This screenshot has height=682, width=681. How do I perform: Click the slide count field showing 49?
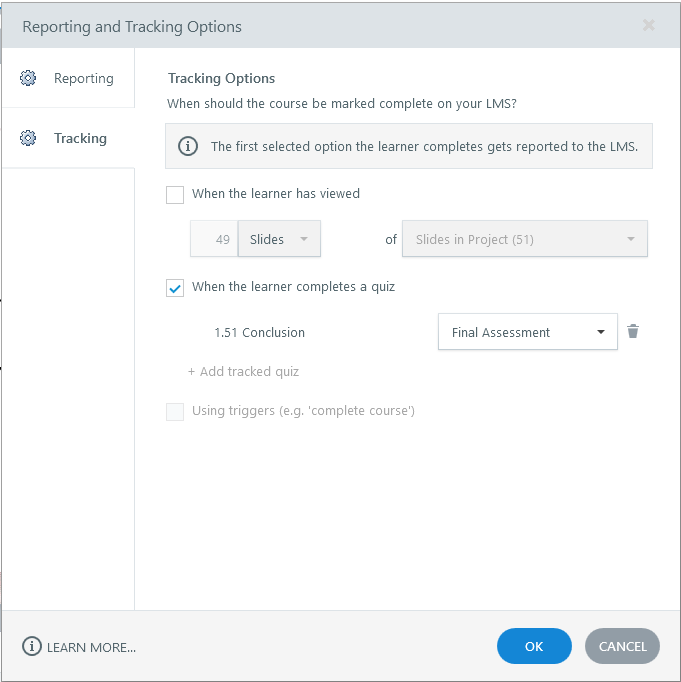pyautogui.click(x=215, y=239)
